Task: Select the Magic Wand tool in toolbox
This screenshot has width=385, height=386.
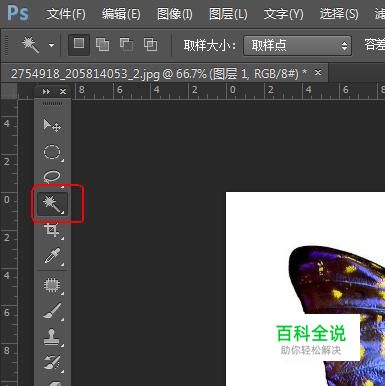Action: [x=52, y=204]
